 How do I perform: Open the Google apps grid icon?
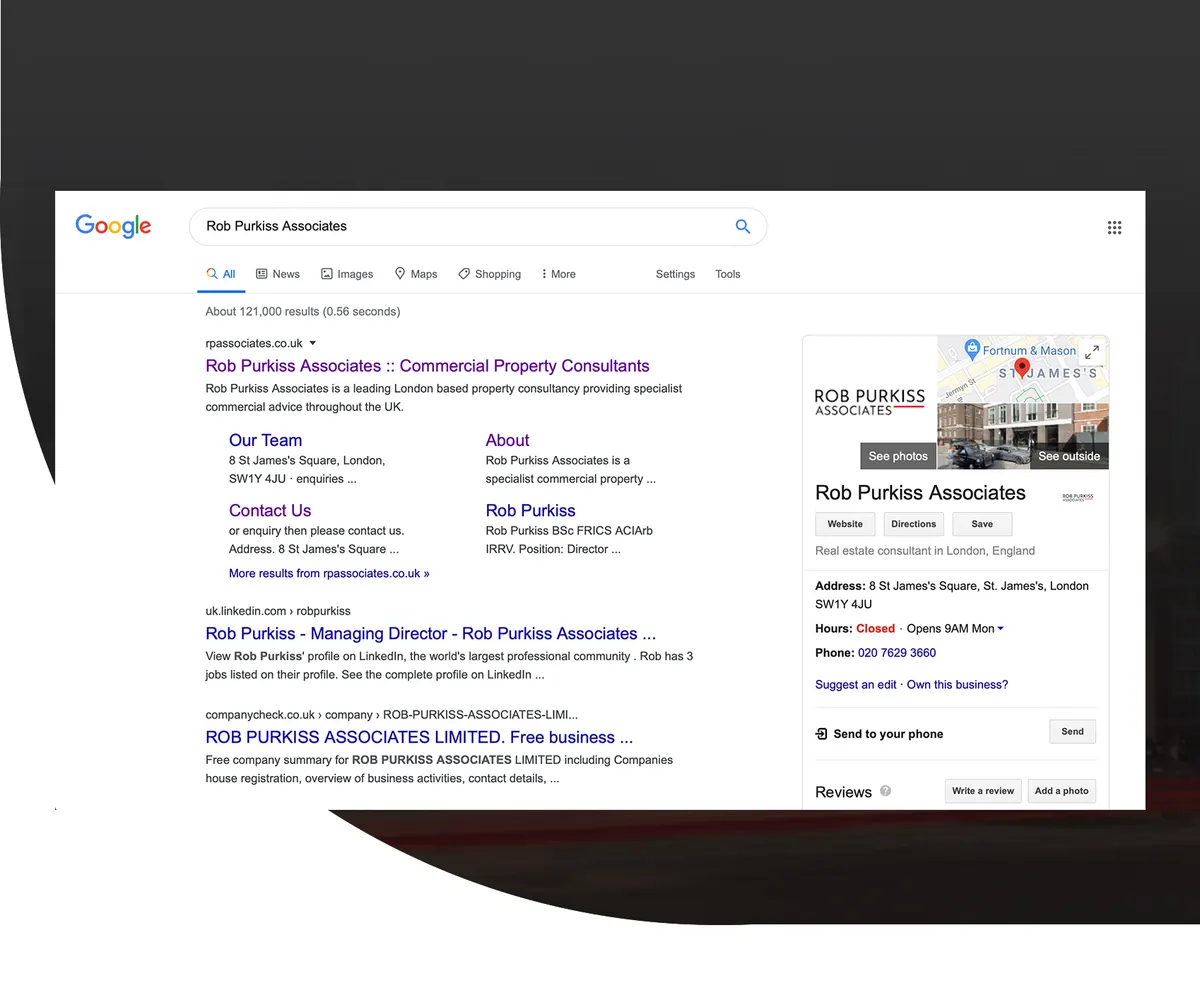point(1115,227)
